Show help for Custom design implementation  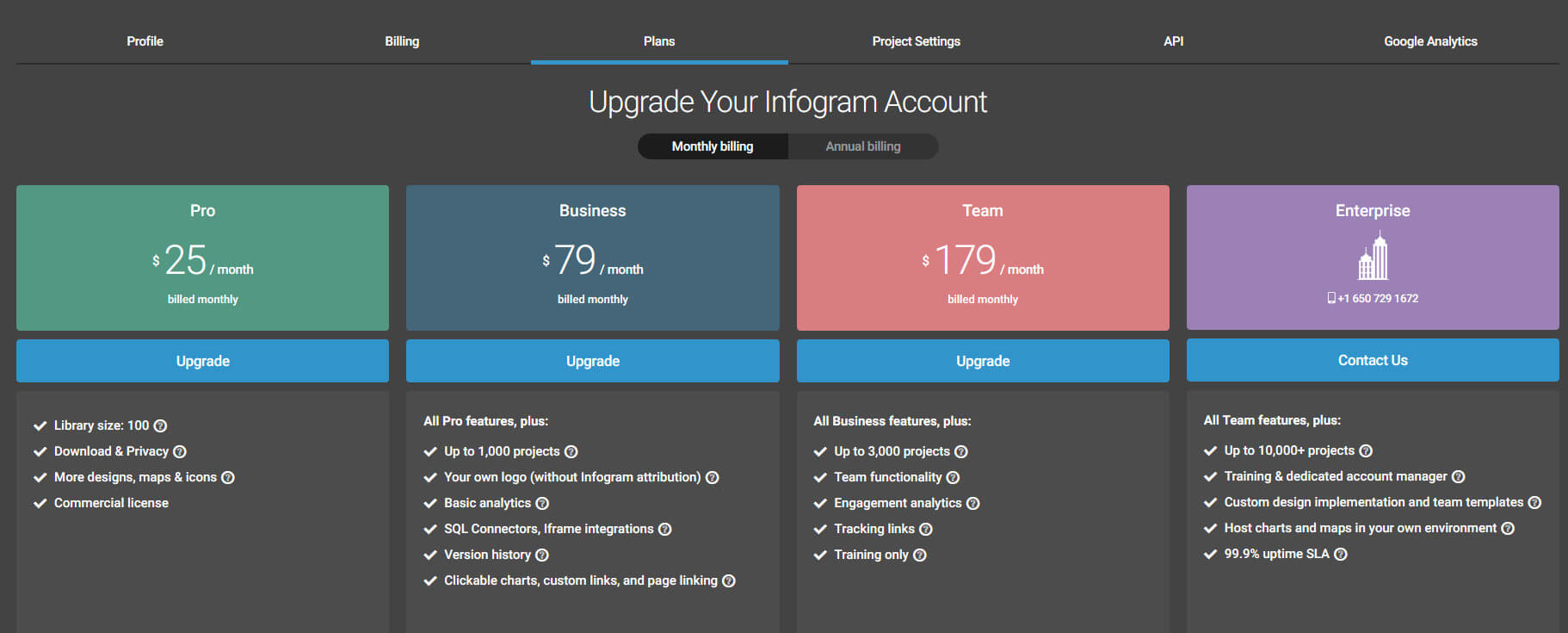(1534, 502)
